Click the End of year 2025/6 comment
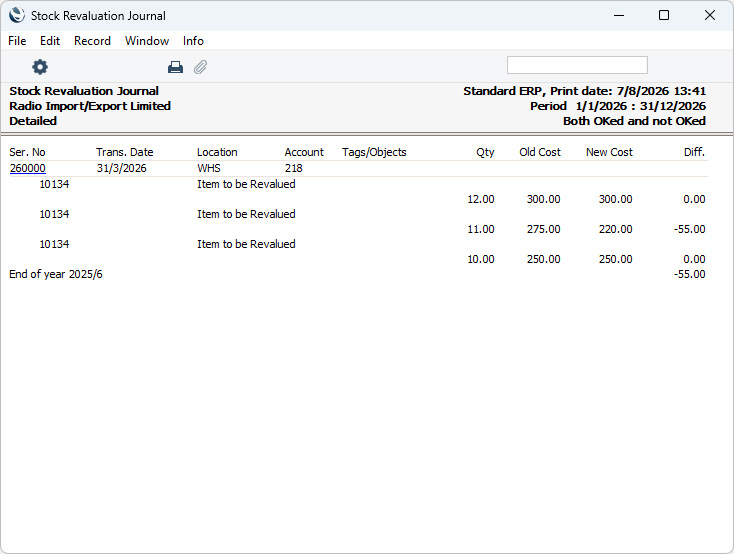This screenshot has height=554, width=734. click(56, 274)
